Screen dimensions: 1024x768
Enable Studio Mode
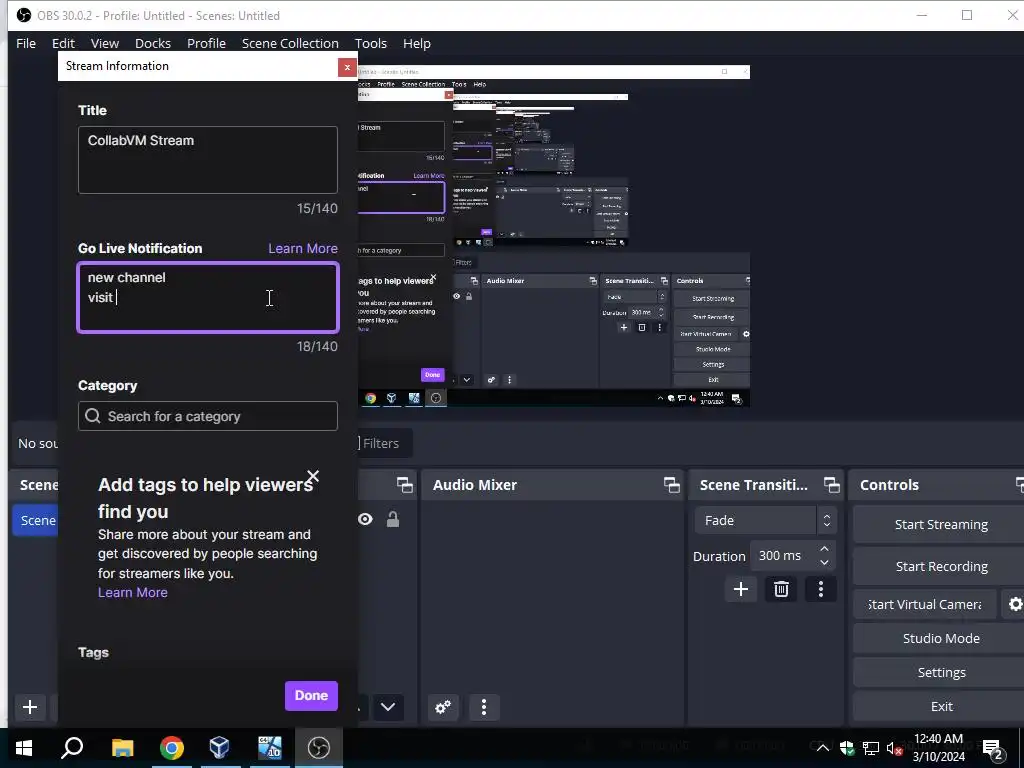click(940, 639)
